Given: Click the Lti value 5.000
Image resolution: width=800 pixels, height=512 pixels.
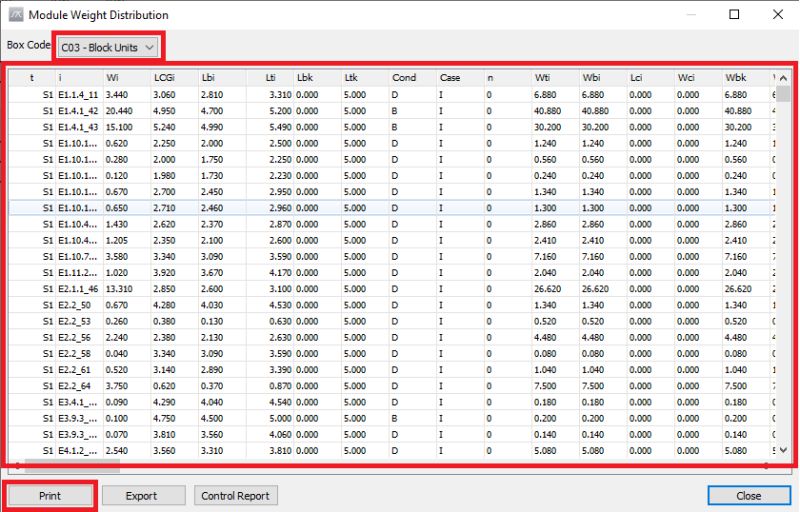Looking at the screenshot, I should [x=280, y=418].
